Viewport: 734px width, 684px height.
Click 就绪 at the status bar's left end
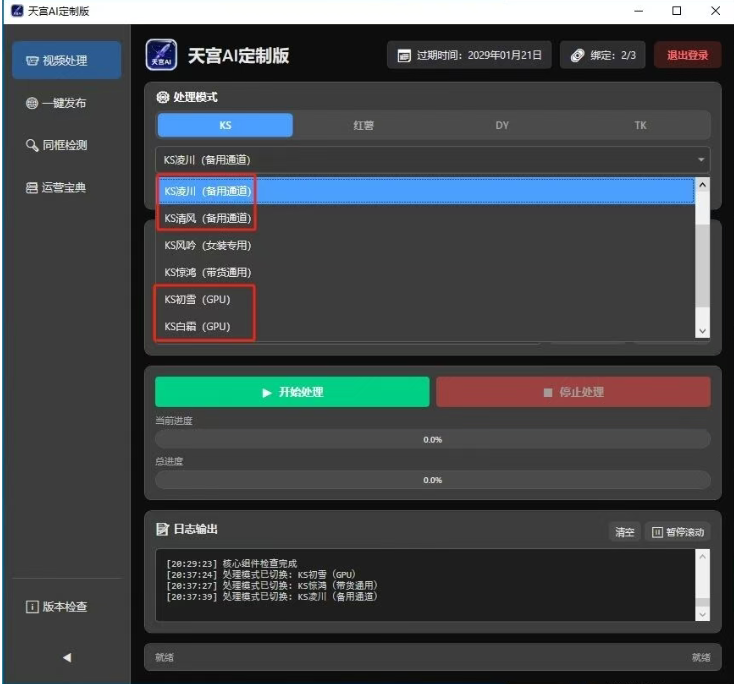164,657
